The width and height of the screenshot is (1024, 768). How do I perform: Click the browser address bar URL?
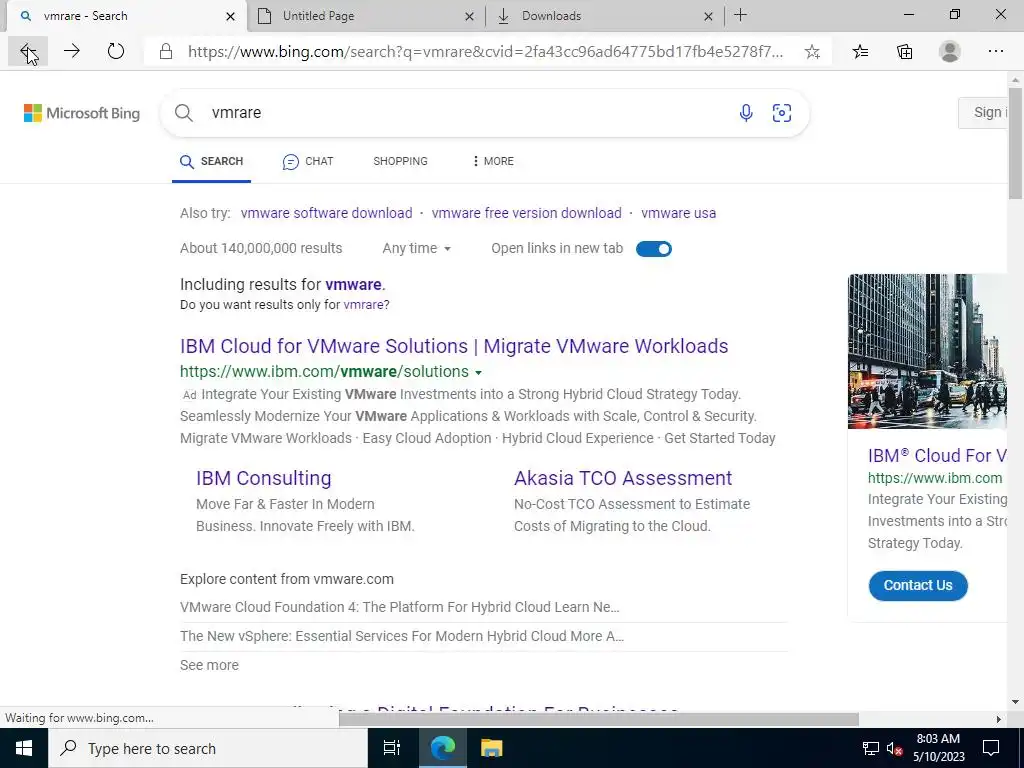click(x=486, y=52)
